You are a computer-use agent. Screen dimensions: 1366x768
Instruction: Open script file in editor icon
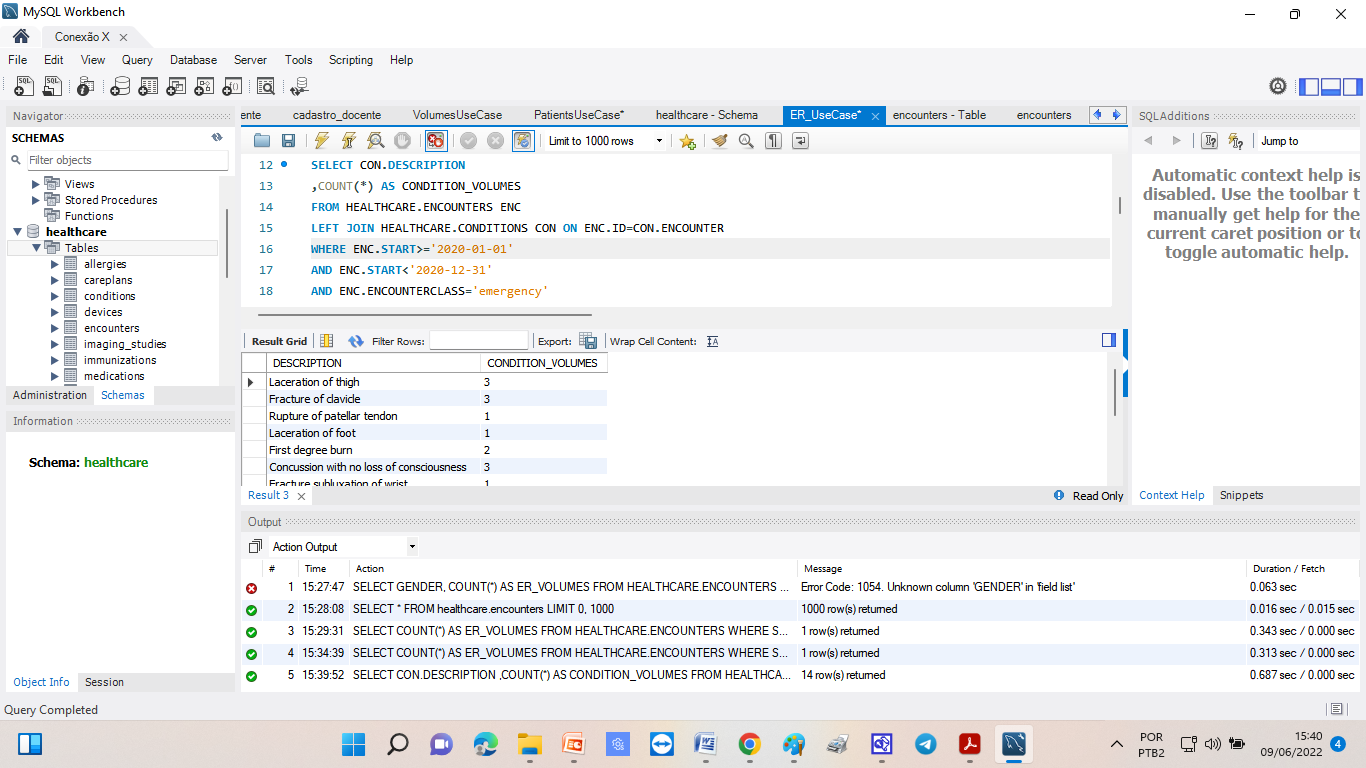[x=262, y=141]
